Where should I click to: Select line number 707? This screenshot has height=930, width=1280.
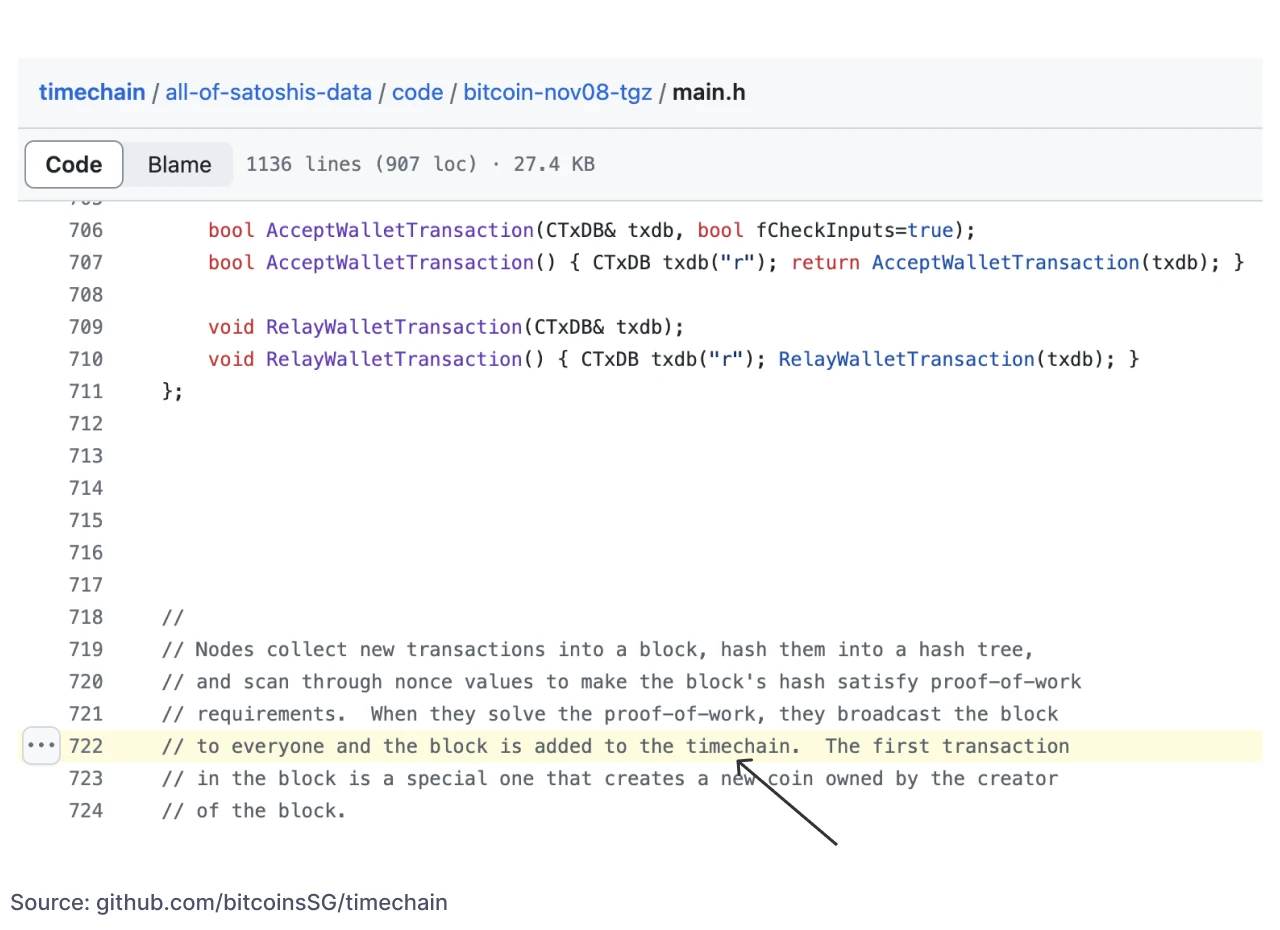coord(86,262)
